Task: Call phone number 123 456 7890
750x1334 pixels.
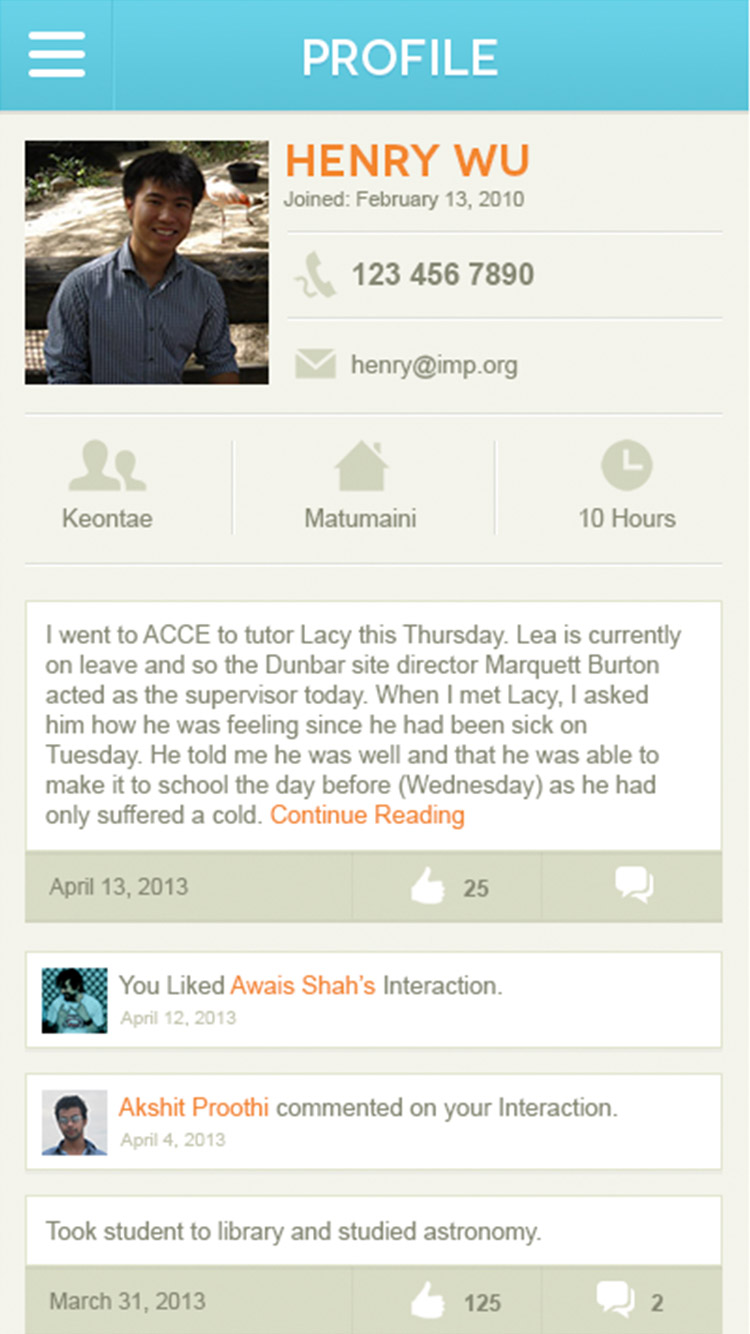Action: 442,275
